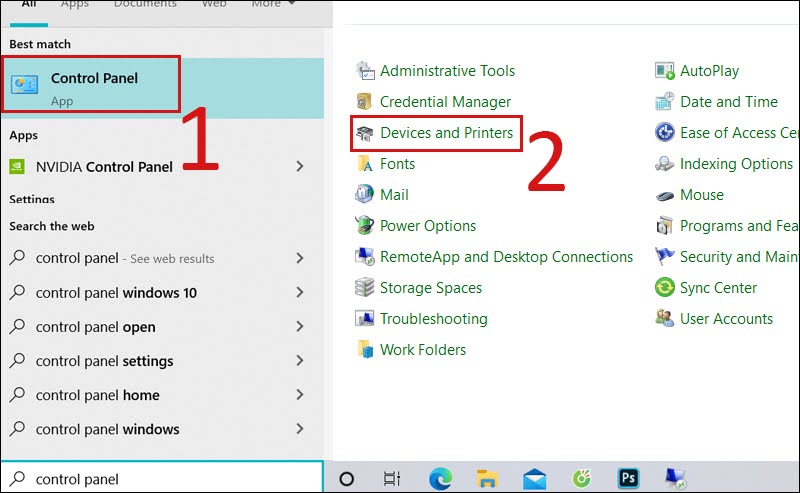Open the Sync Center icon
Image resolution: width=800 pixels, height=493 pixels.
coord(665,288)
